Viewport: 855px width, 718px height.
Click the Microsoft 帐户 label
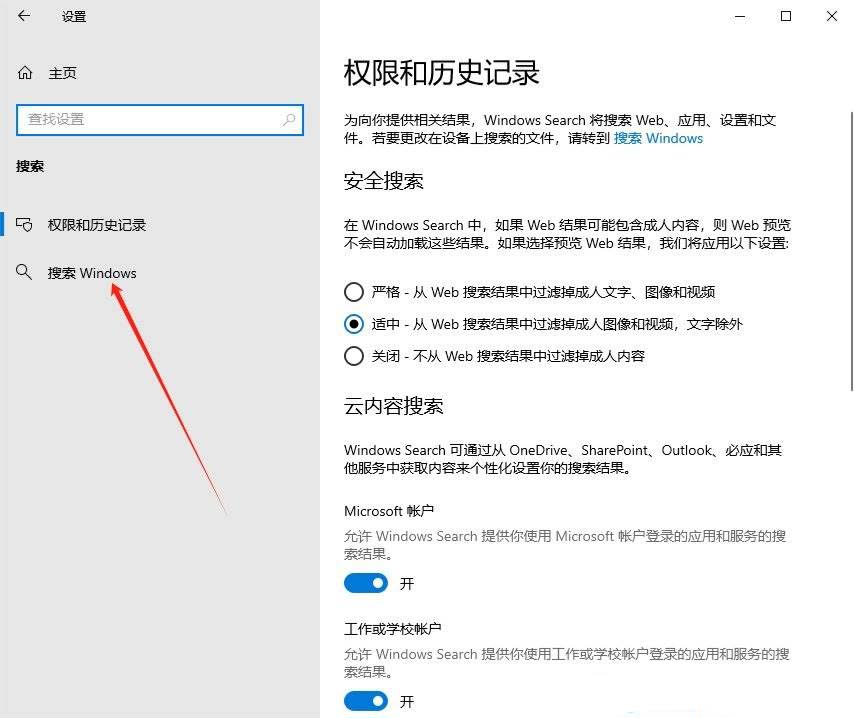(x=389, y=511)
